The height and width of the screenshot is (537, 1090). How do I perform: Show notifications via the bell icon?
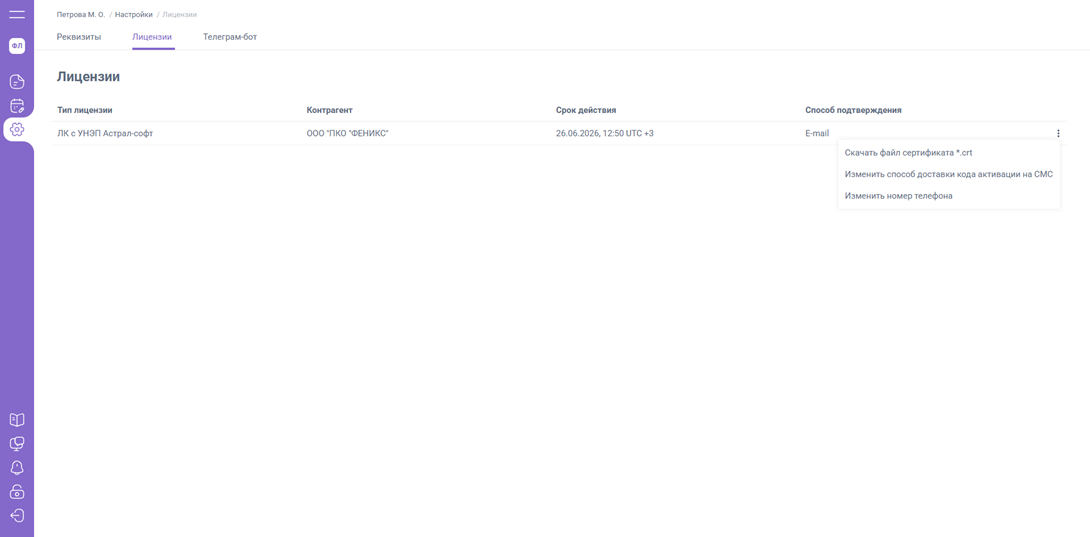tap(17, 468)
